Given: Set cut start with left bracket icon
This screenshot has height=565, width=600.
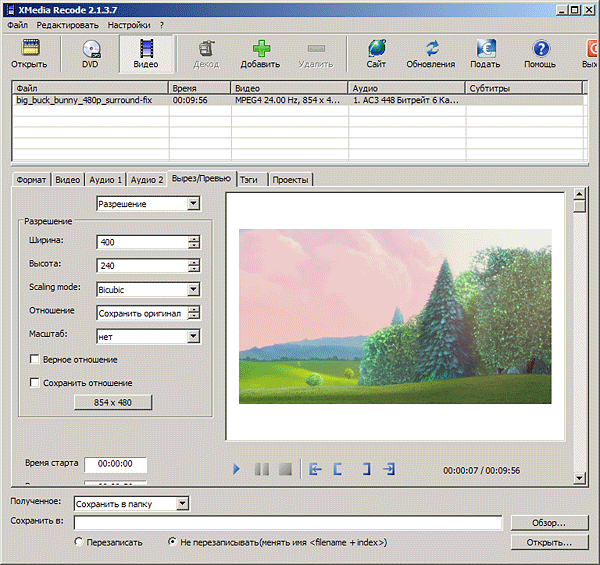Looking at the screenshot, I should (x=338, y=469).
